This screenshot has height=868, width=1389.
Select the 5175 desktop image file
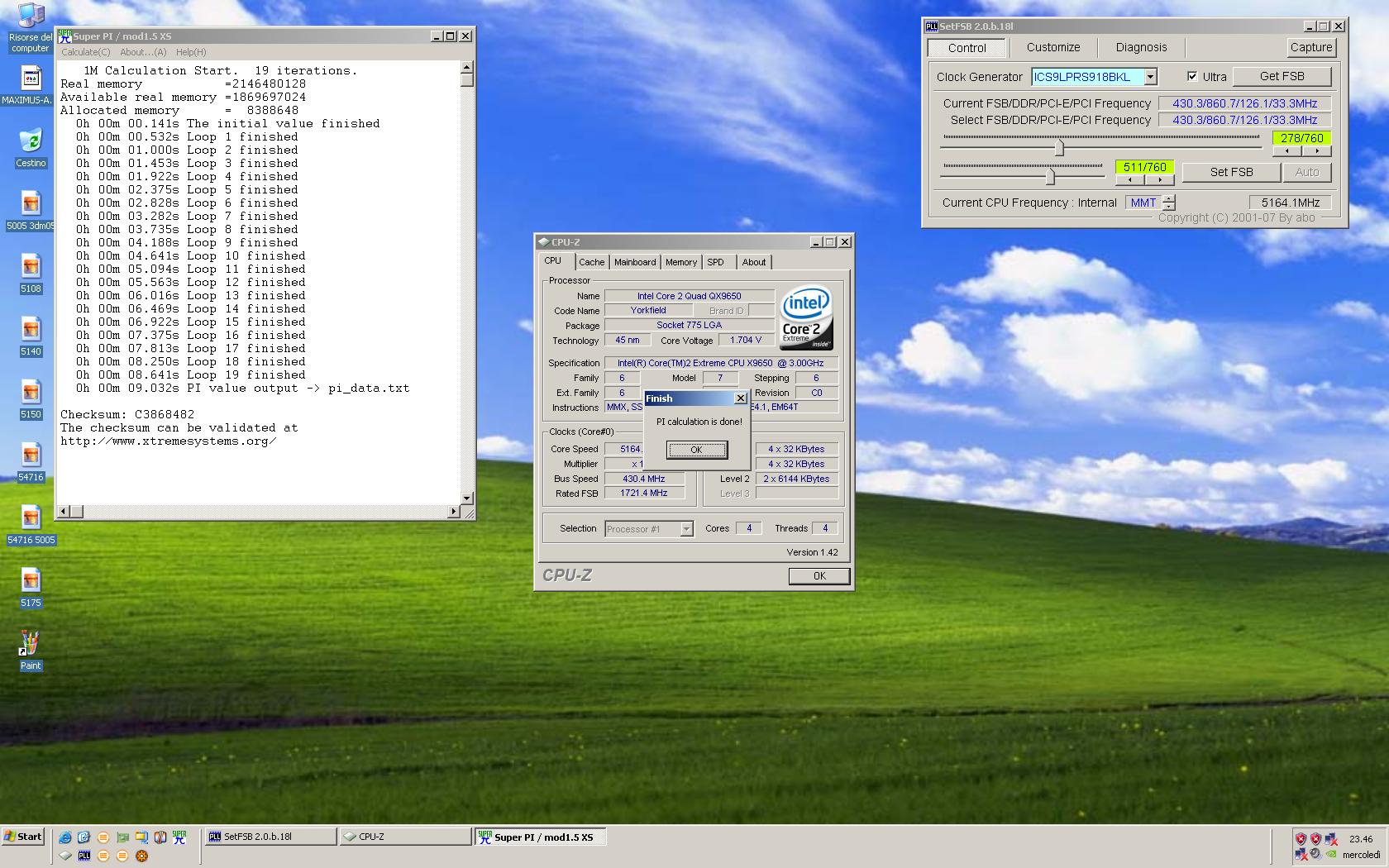(31, 589)
